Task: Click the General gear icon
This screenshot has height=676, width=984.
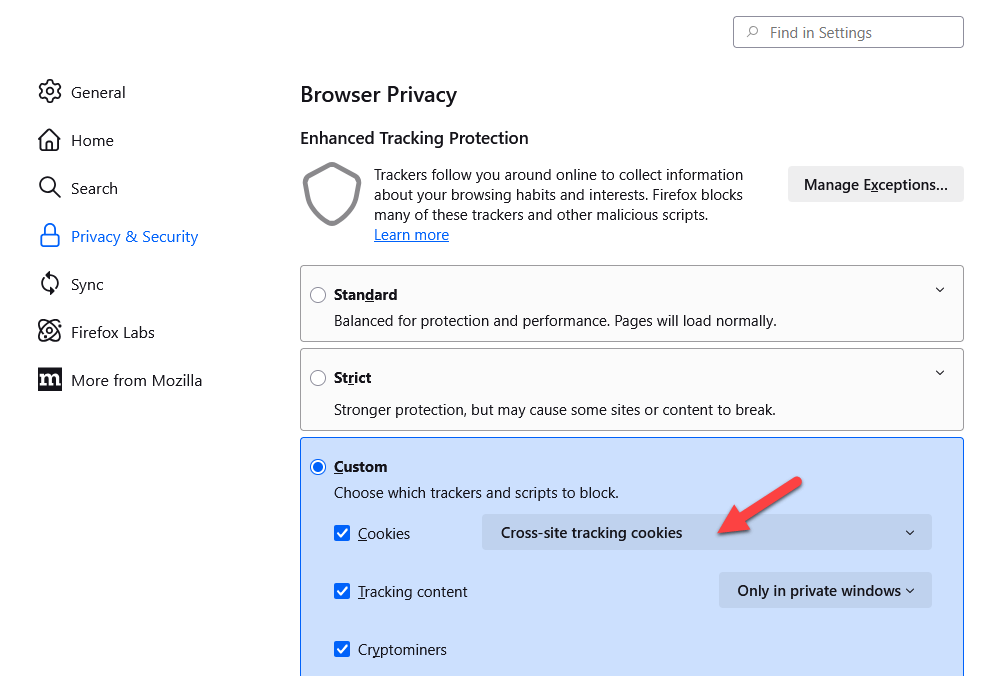Action: coord(50,92)
